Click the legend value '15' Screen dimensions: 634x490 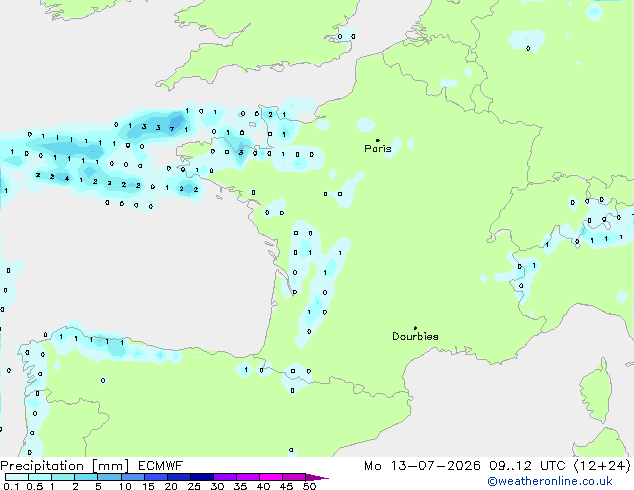148,486
